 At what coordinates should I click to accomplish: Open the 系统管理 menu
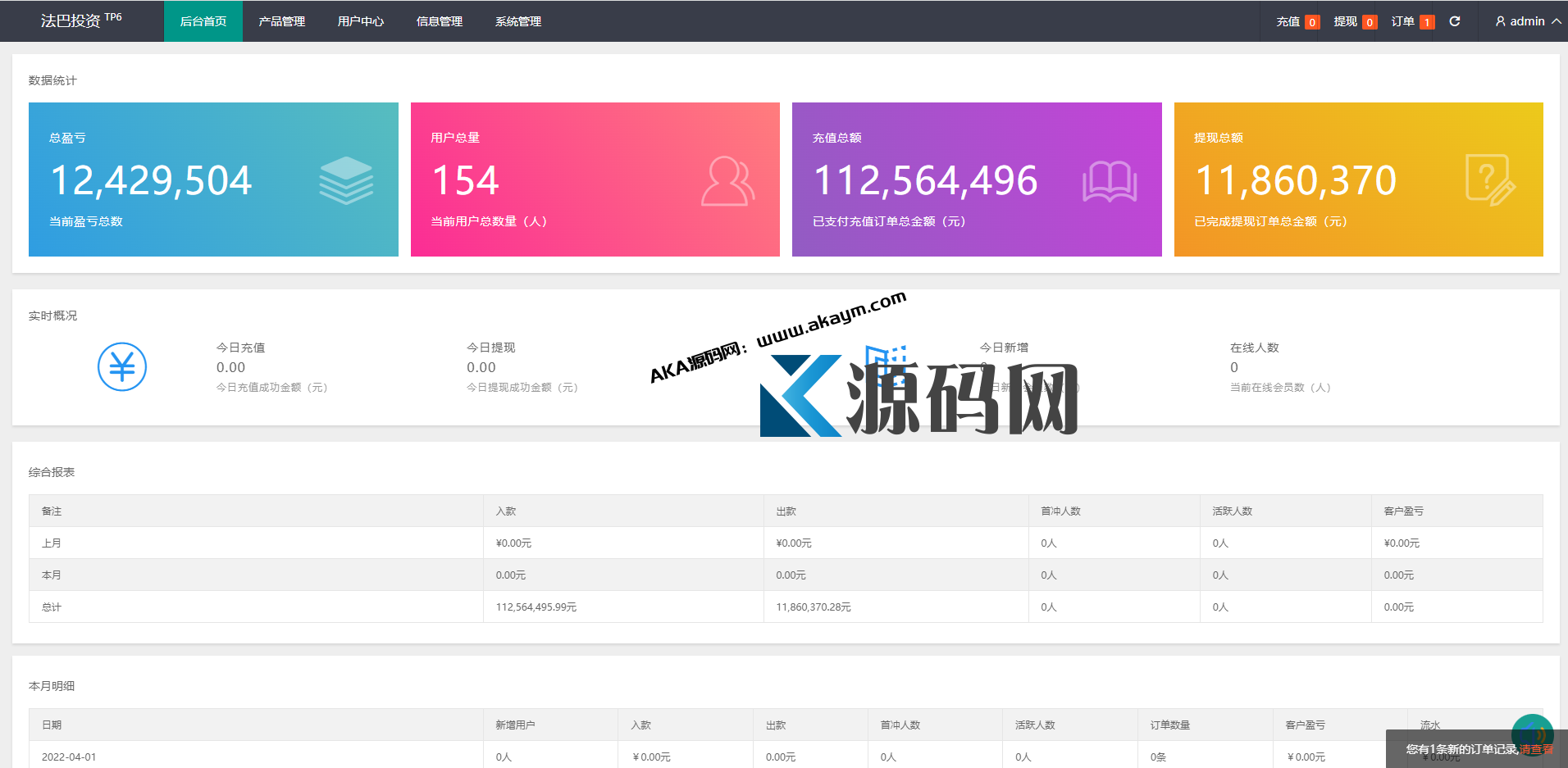click(518, 21)
